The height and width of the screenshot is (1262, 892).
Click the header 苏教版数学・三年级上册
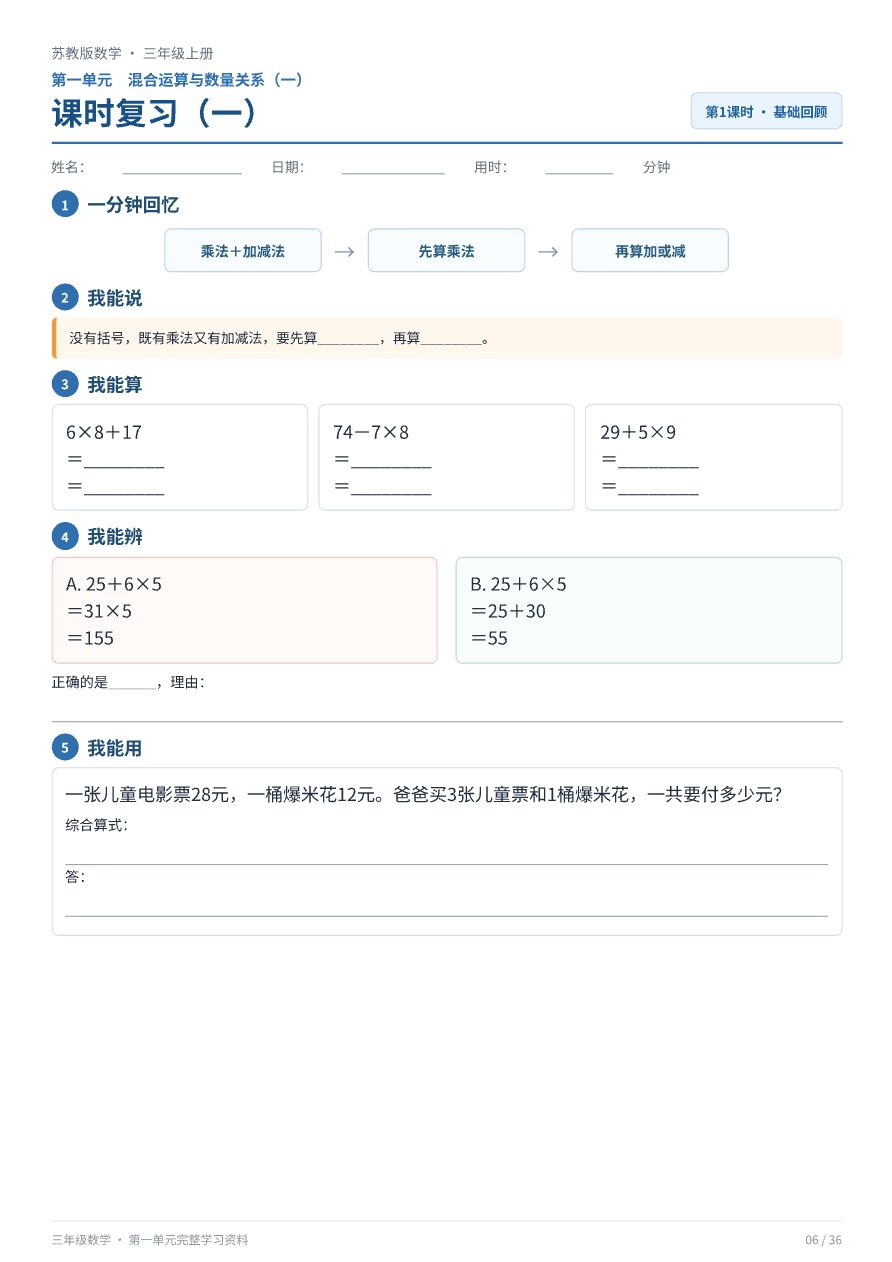click(x=132, y=54)
